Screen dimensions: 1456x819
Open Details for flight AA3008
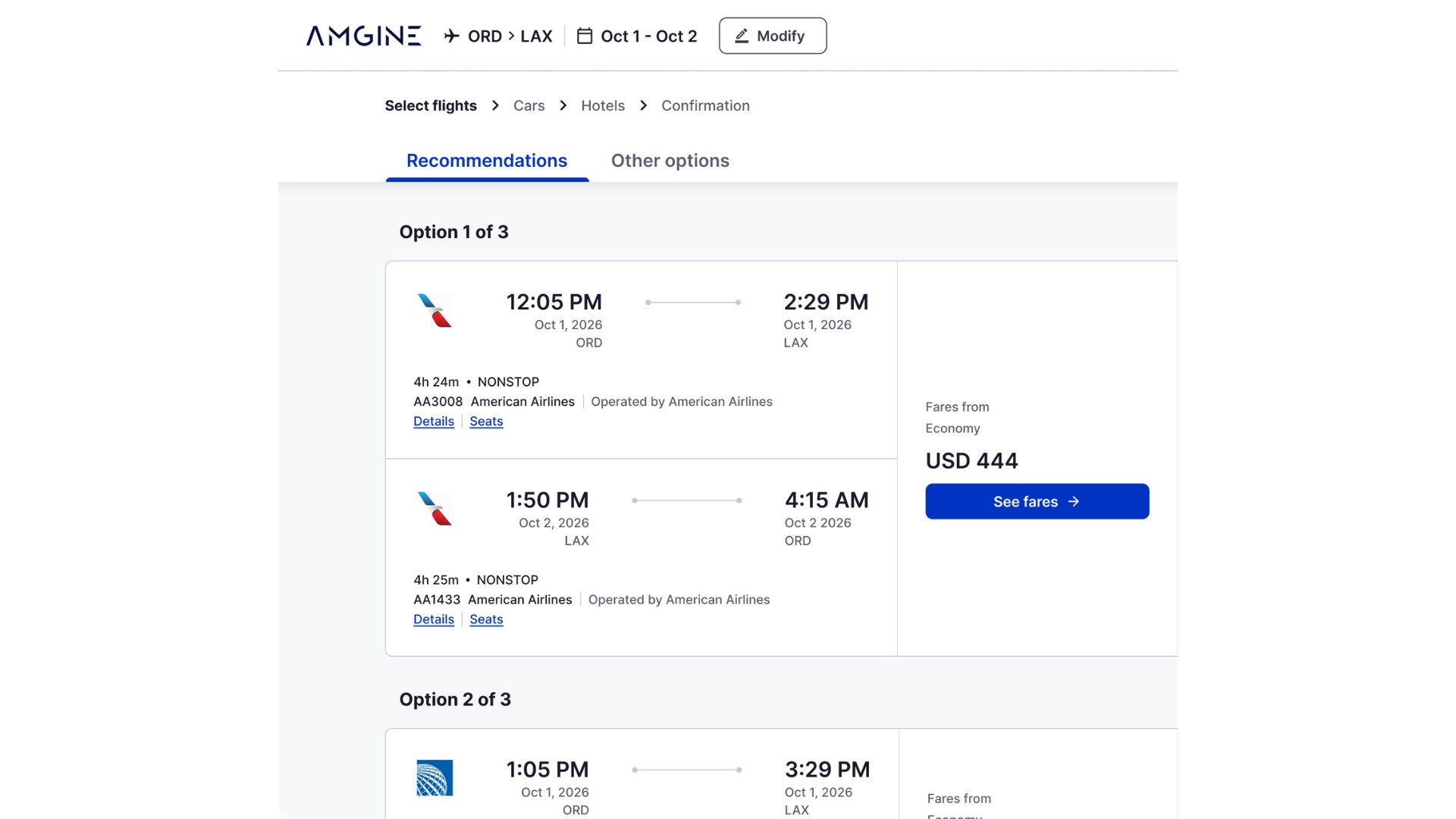(x=434, y=421)
